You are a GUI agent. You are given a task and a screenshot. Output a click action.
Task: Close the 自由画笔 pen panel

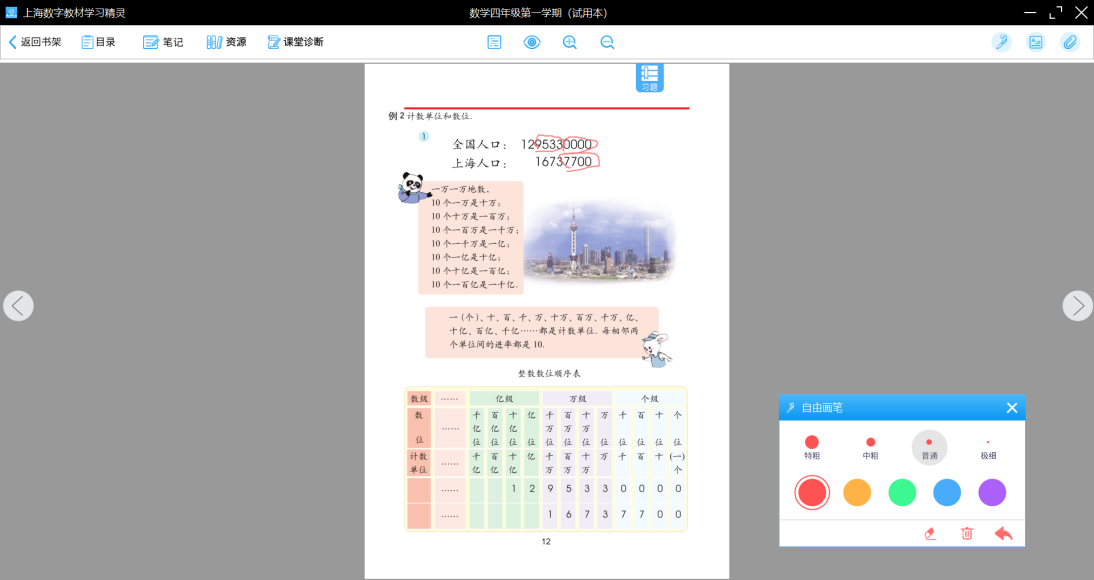[1012, 408]
